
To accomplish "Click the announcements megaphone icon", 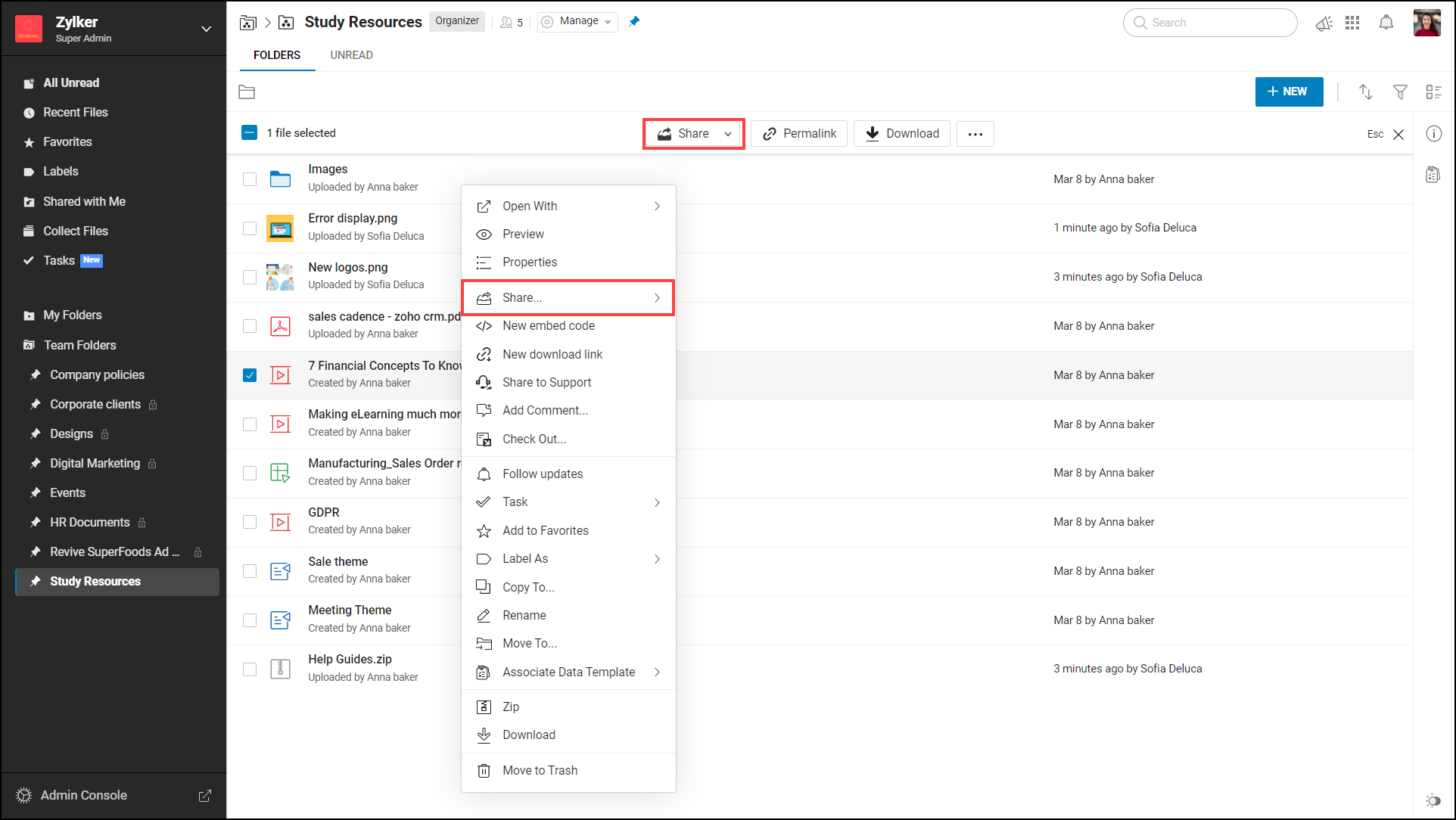I will [x=1324, y=23].
